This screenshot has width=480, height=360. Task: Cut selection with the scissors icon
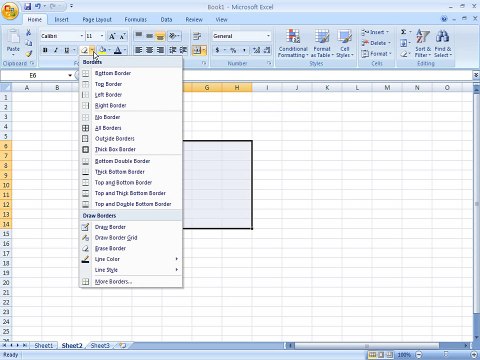click(x=29, y=32)
